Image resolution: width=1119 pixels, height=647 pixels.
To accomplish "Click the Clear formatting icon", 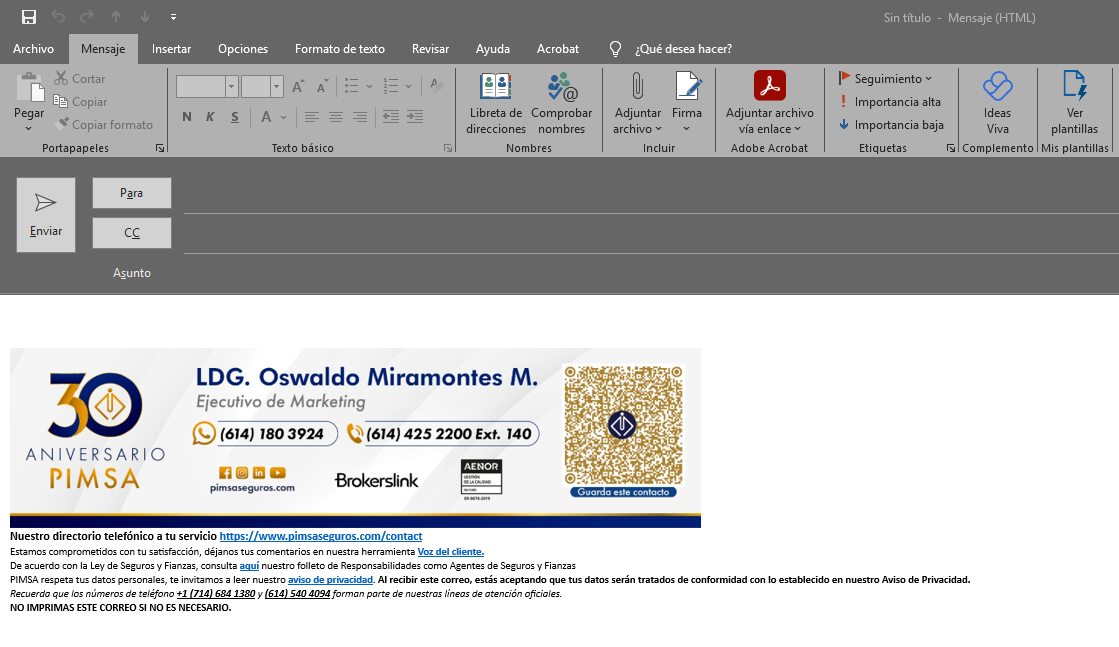I will pos(437,86).
